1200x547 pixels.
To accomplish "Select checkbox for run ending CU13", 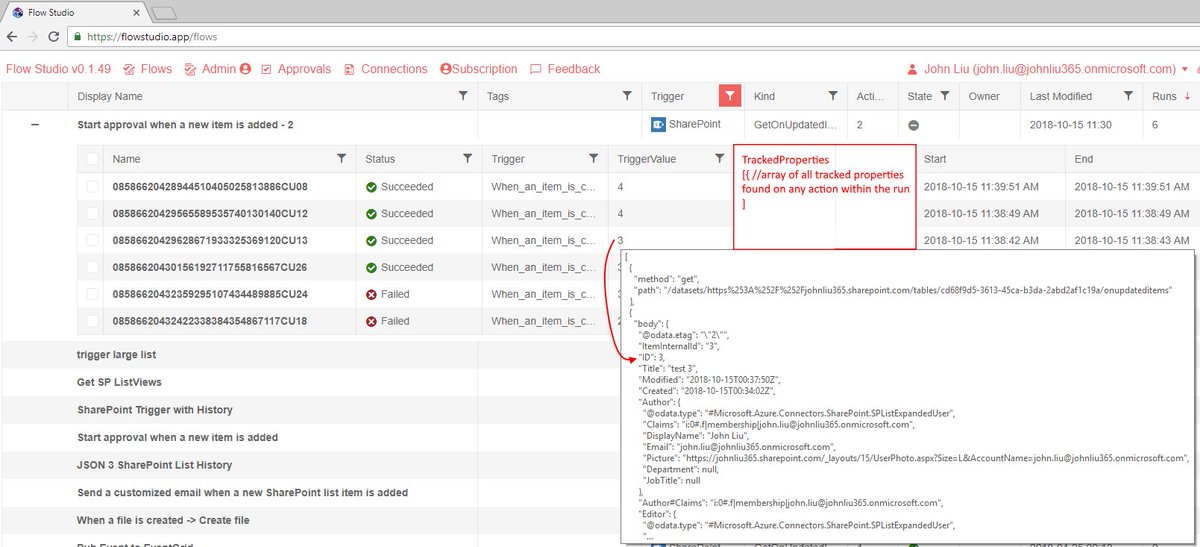I will click(93, 241).
